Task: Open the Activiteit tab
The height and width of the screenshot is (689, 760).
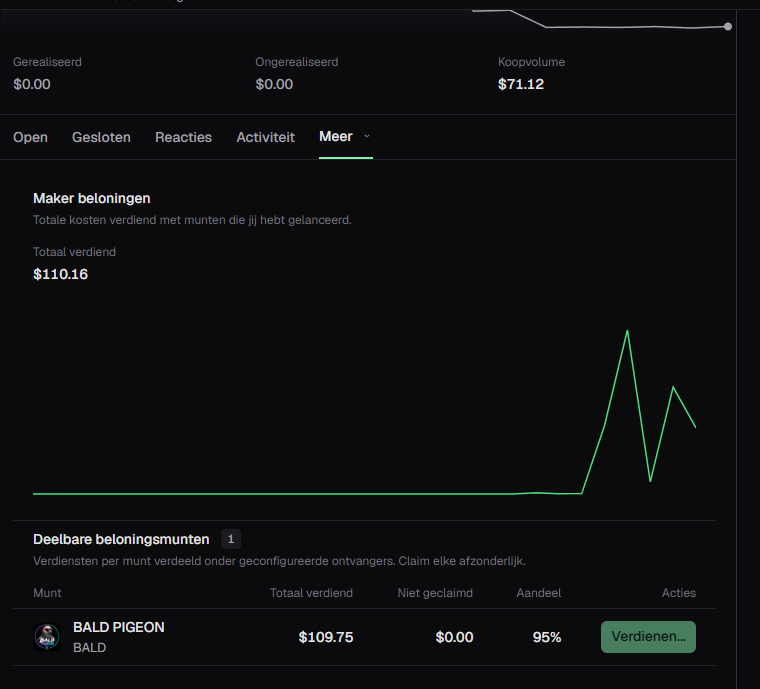Action: coord(266,137)
